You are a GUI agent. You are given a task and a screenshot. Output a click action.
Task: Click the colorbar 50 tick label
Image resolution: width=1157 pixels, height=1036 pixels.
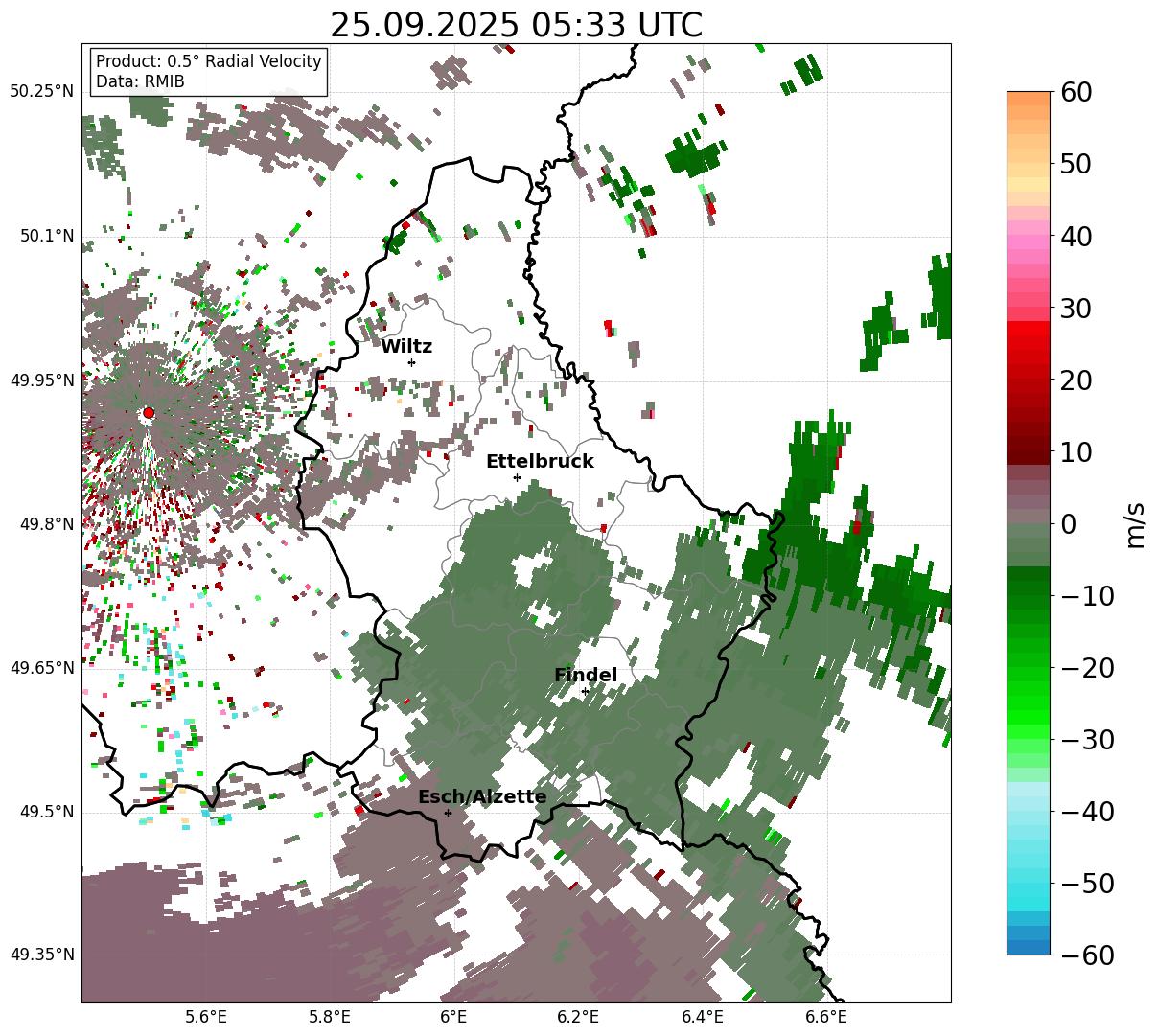1075,164
